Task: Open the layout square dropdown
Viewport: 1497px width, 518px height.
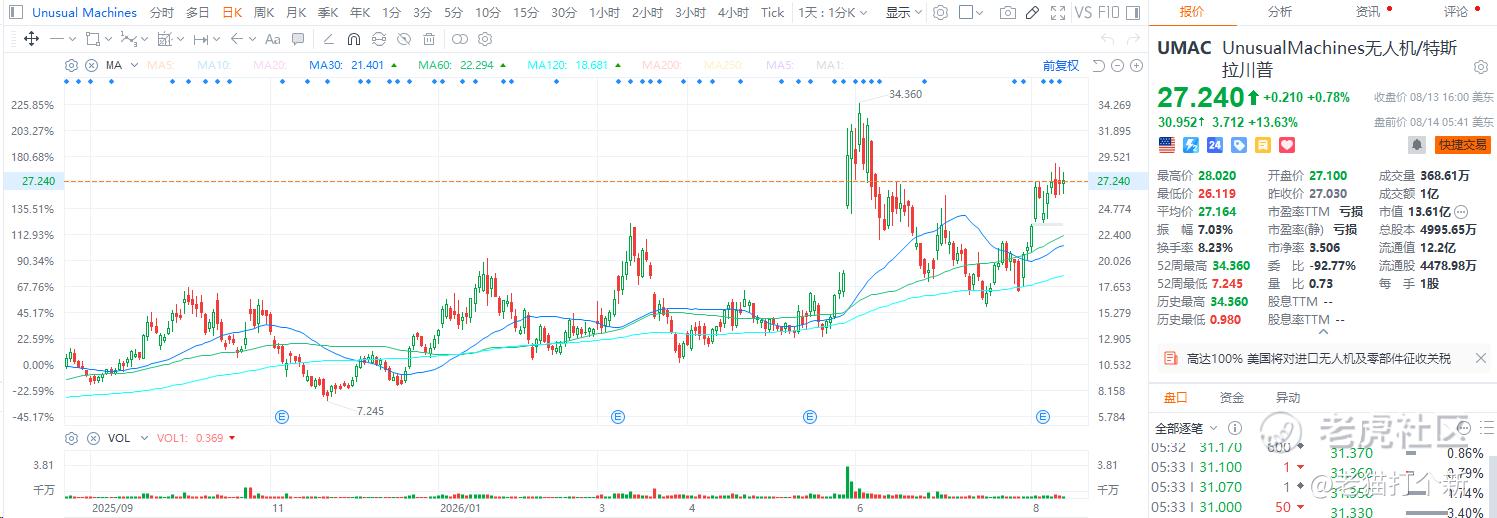Action: (x=971, y=13)
